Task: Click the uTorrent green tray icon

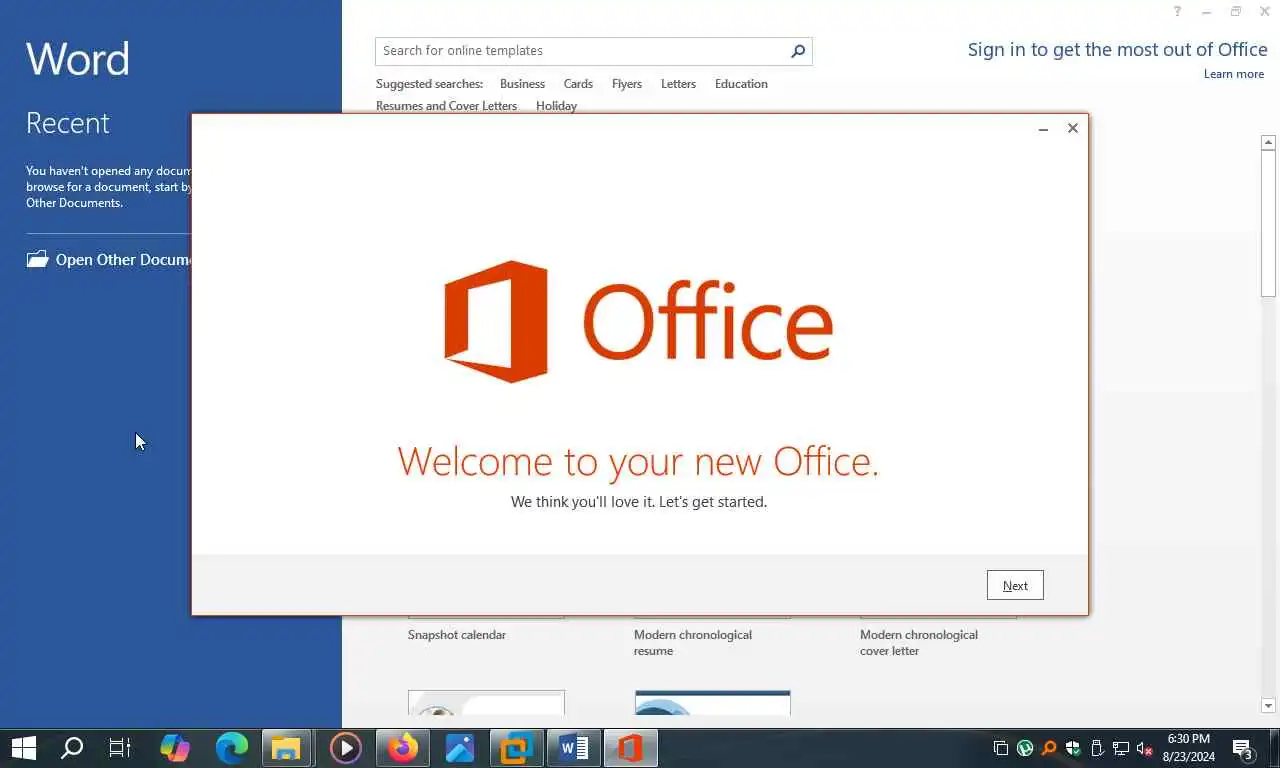Action: [x=1025, y=749]
